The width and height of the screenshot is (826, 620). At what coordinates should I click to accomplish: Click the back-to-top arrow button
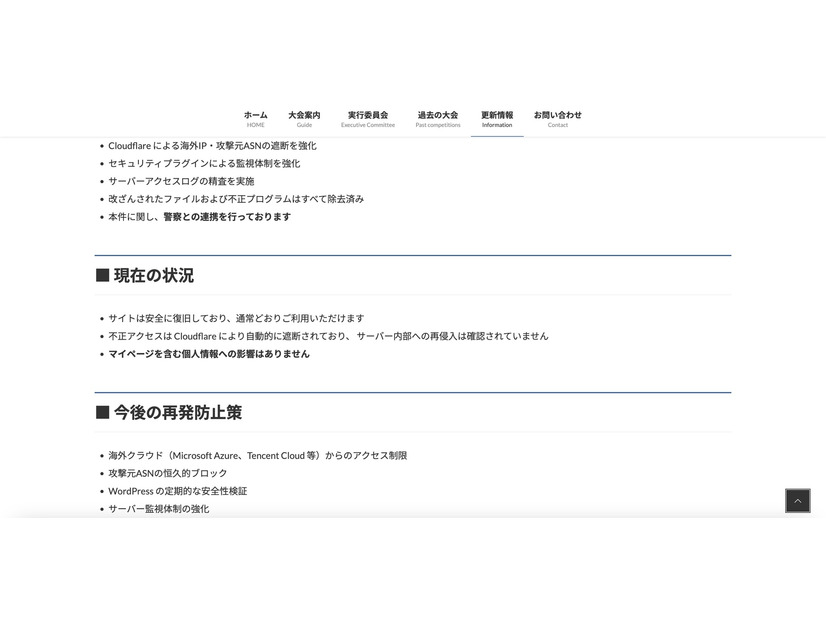coord(798,500)
